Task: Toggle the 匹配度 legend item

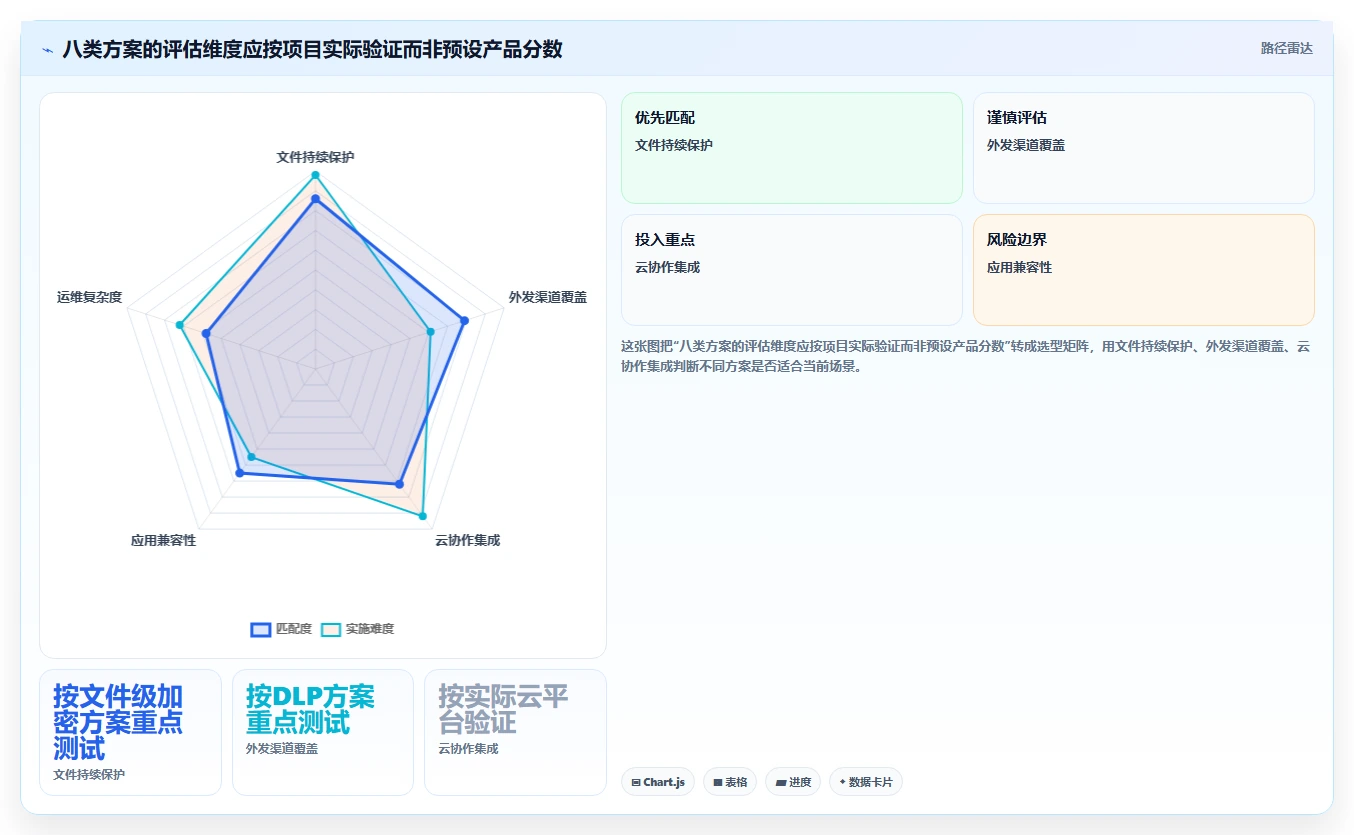Action: point(281,629)
